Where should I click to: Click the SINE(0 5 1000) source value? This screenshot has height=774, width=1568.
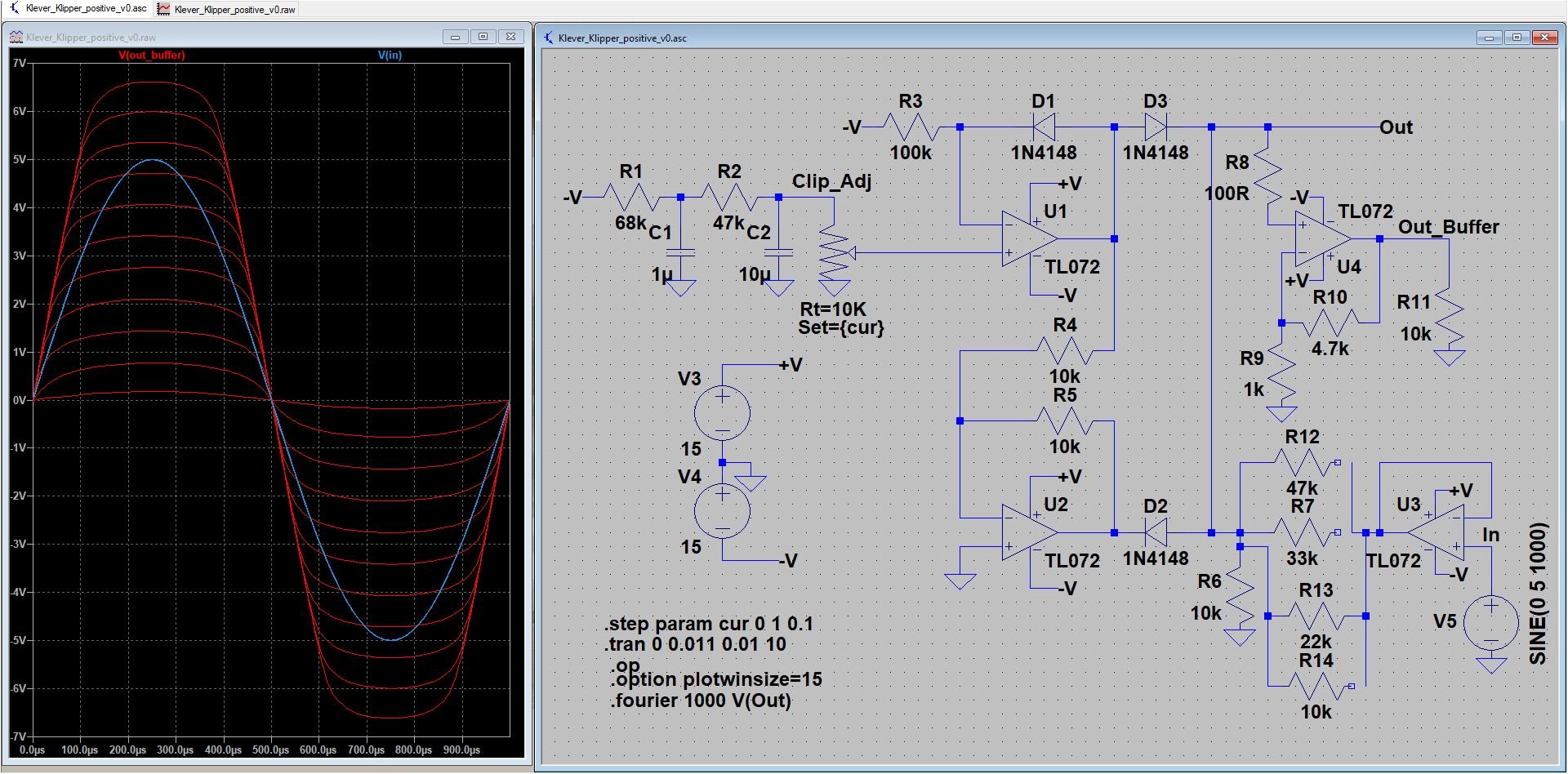tap(1538, 594)
